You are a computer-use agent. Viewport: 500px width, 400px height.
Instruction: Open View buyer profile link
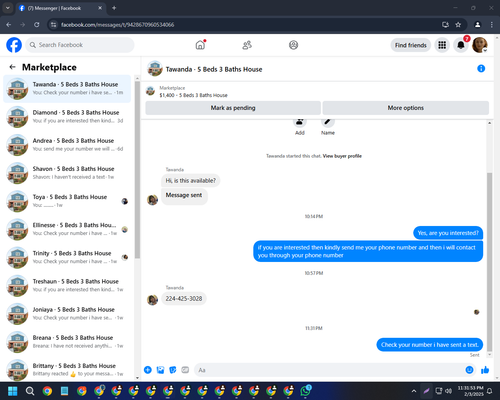click(x=342, y=156)
